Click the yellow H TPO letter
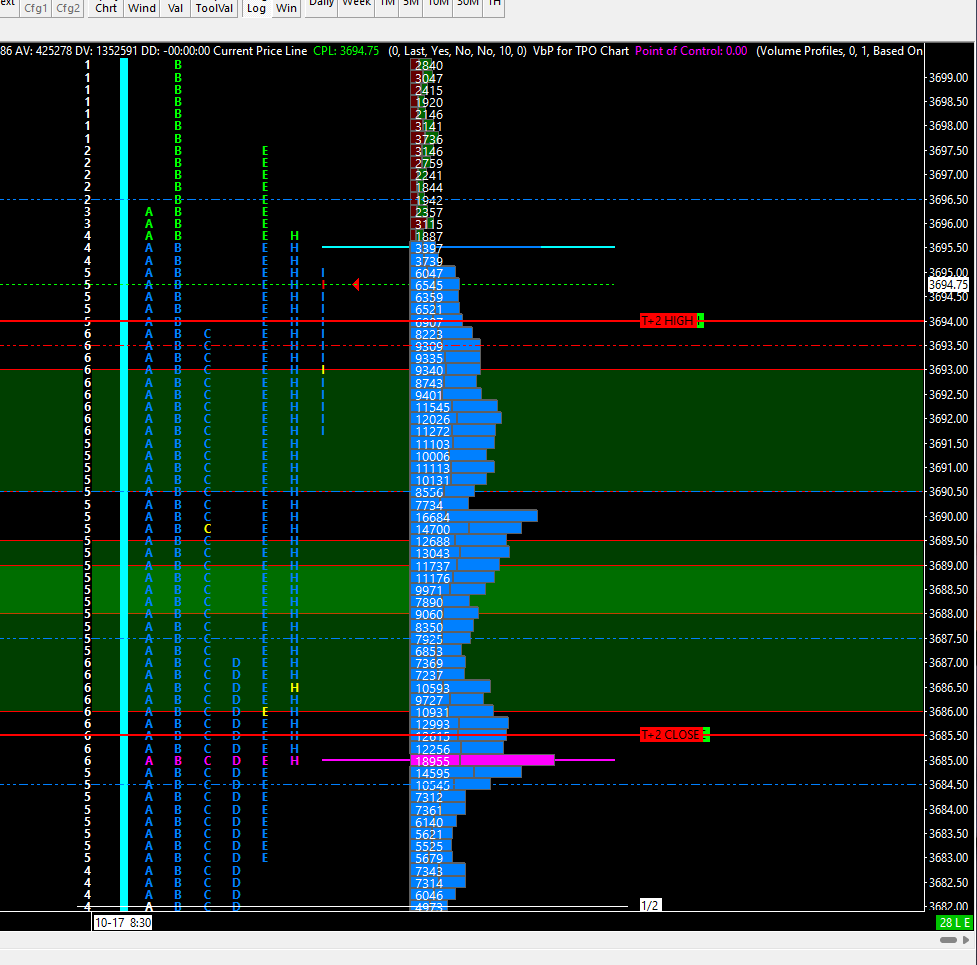The height and width of the screenshot is (965, 977). (x=295, y=688)
